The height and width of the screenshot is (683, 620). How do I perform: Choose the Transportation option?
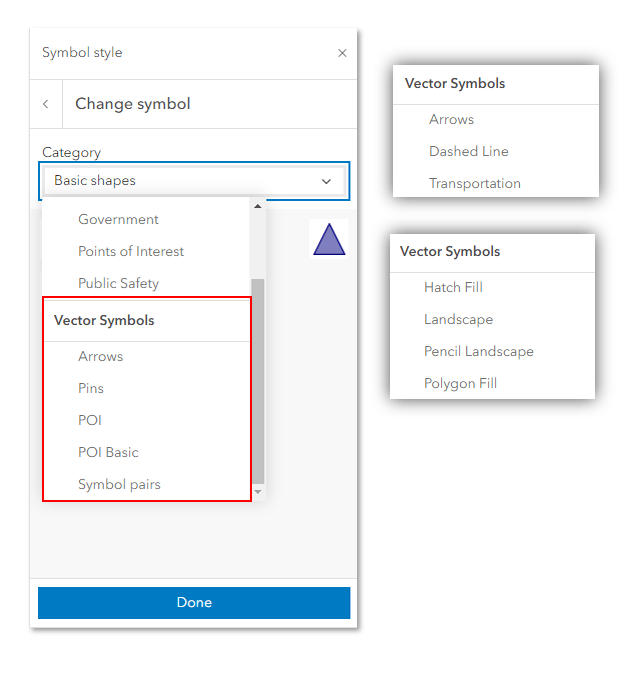coord(474,183)
